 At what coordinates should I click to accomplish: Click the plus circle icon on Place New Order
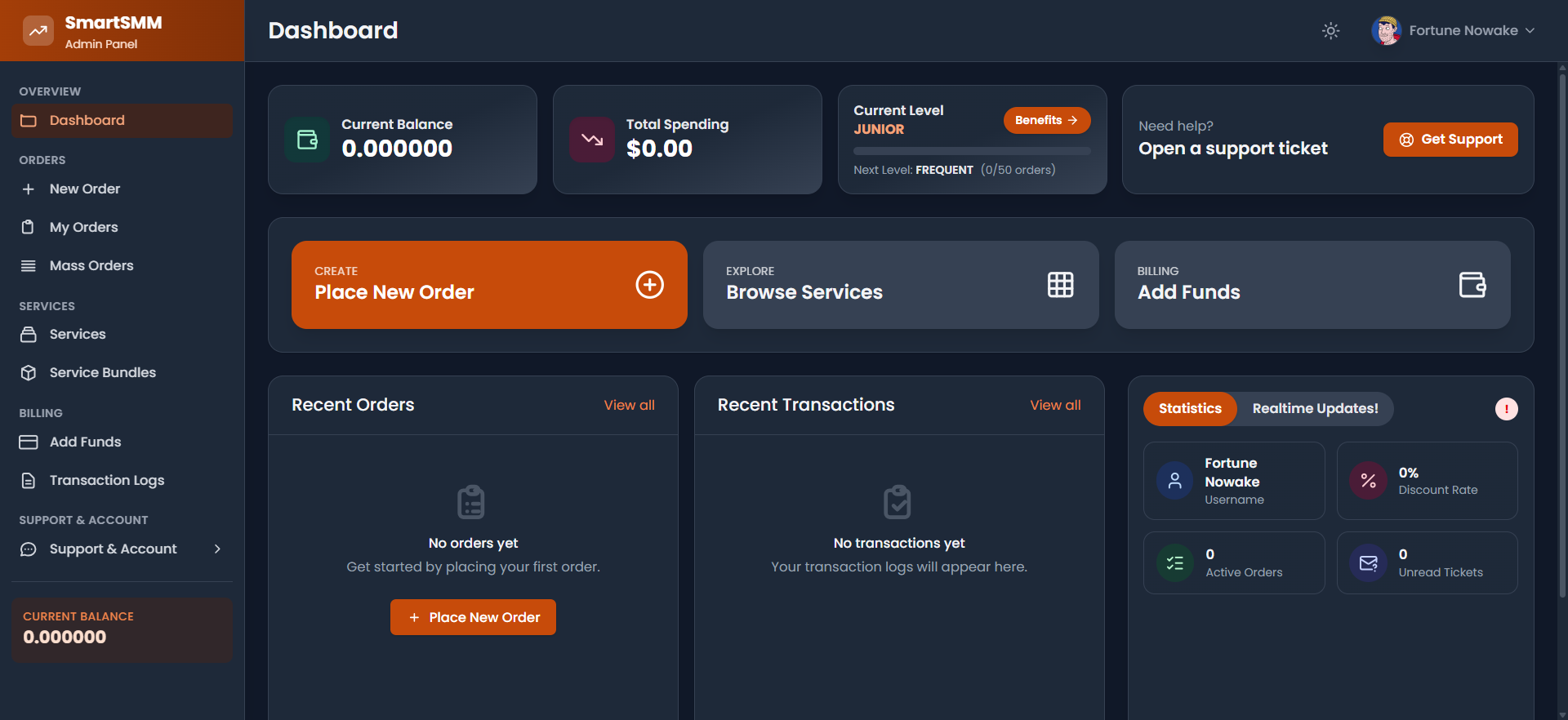649,285
